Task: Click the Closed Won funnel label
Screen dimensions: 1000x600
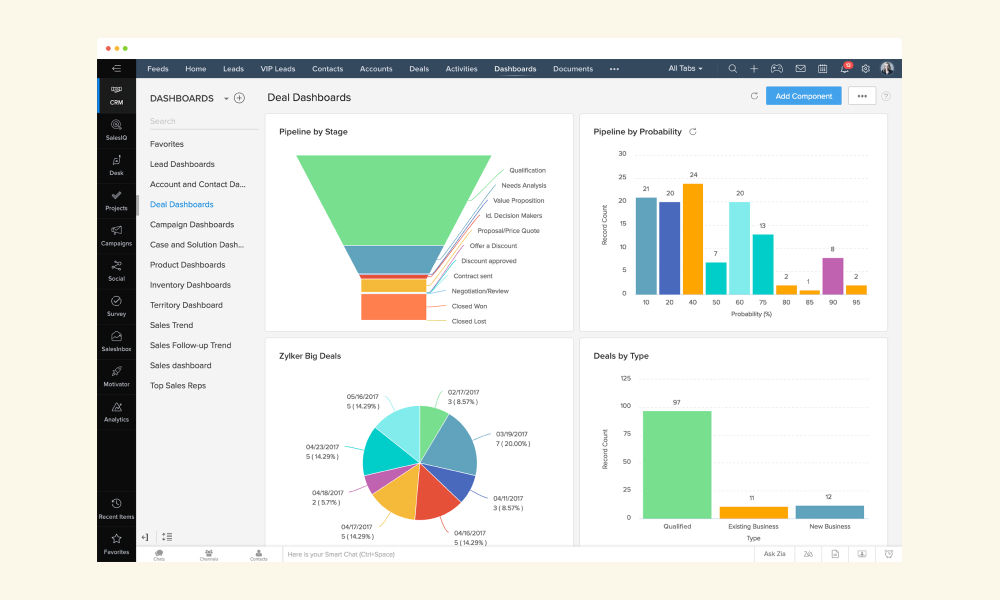Action: (x=469, y=306)
